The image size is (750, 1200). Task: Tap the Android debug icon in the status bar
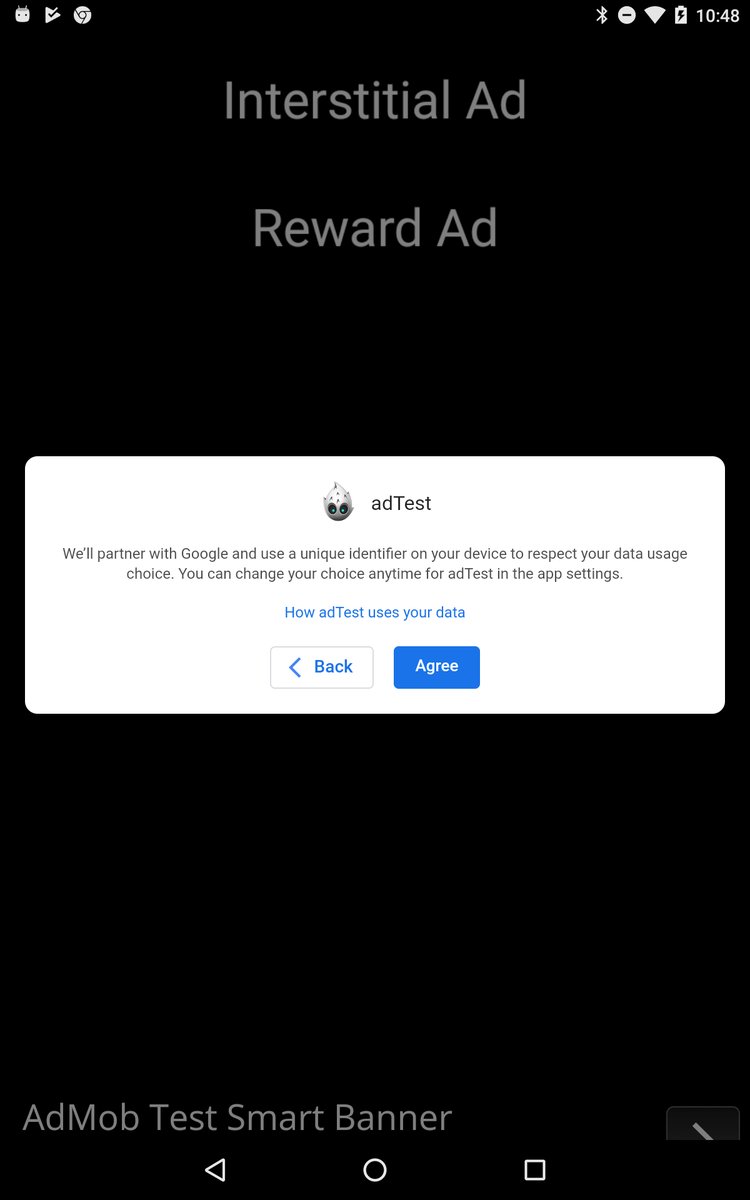pyautogui.click(x=23, y=15)
